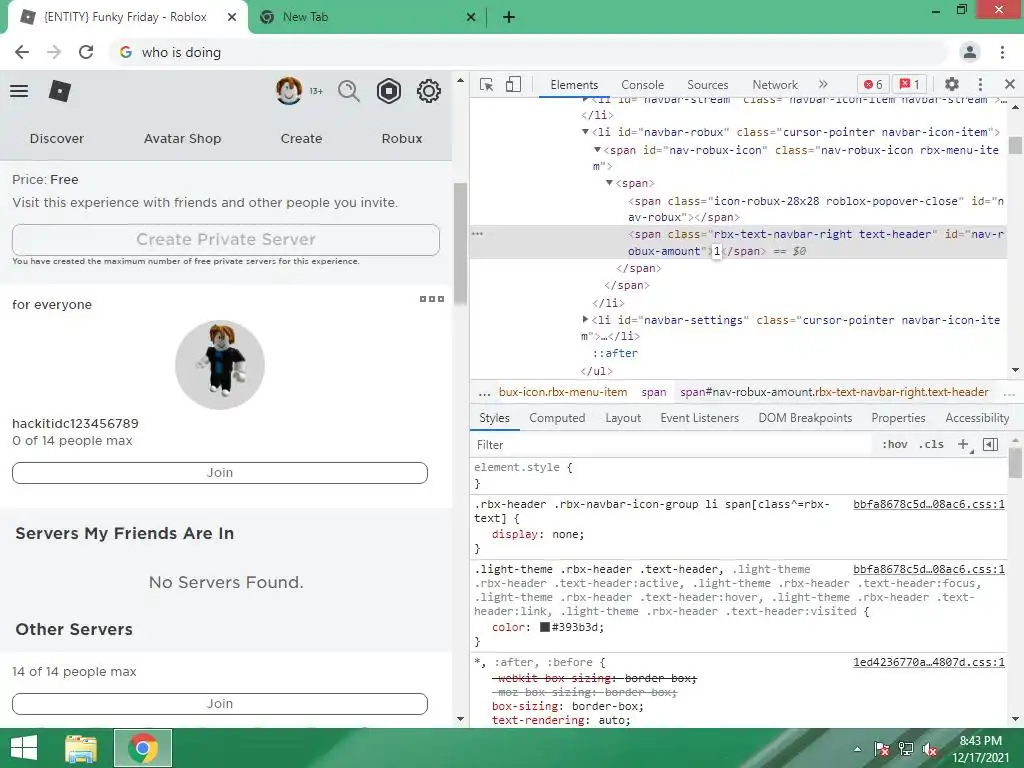
Task: Toggle the :hov element state panel
Action: click(894, 445)
